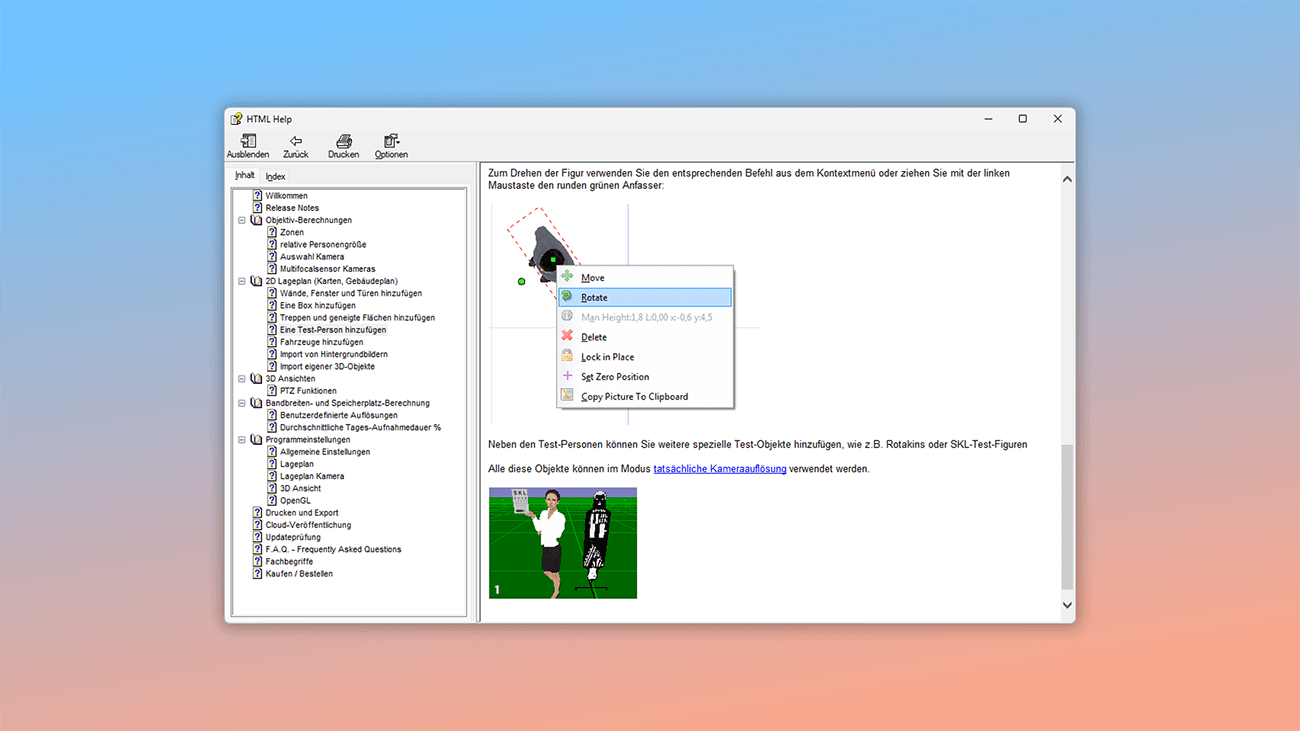Click the Drucken printer icon
Viewport: 1300px width, 731px height.
click(x=343, y=141)
